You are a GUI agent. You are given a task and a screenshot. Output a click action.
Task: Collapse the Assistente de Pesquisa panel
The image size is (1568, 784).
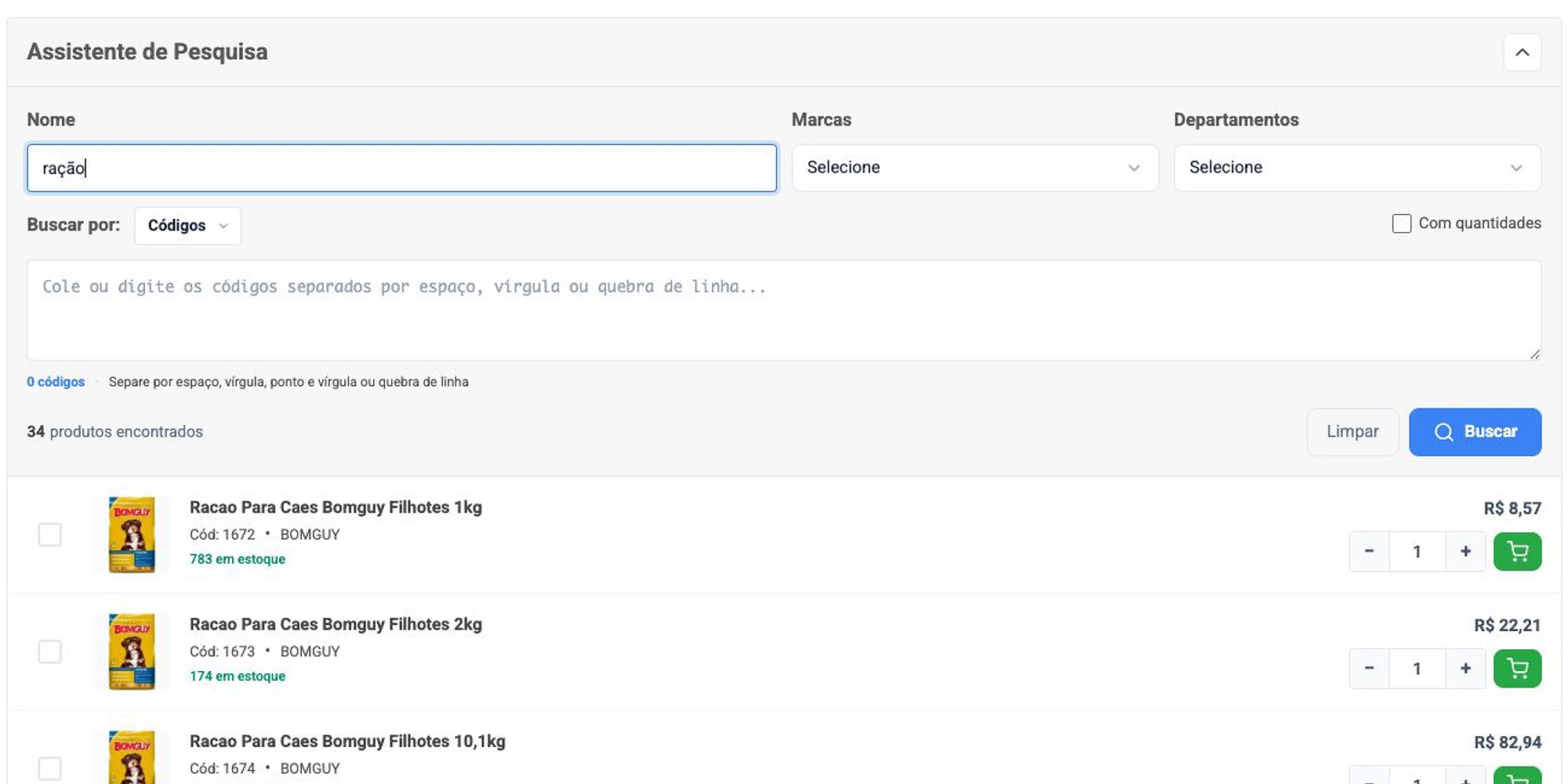point(1522,53)
